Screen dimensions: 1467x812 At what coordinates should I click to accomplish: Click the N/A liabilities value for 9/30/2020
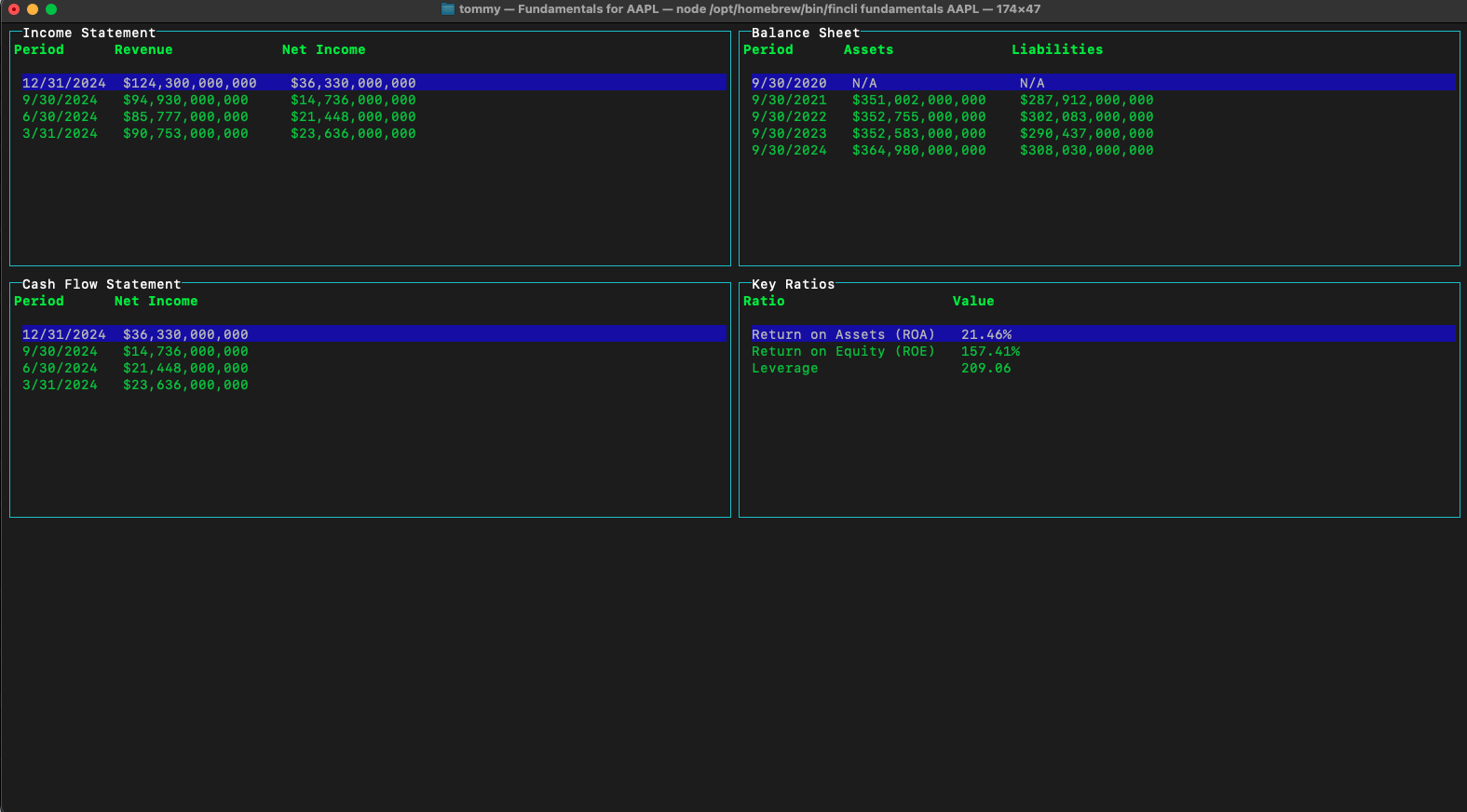pyautogui.click(x=1032, y=83)
